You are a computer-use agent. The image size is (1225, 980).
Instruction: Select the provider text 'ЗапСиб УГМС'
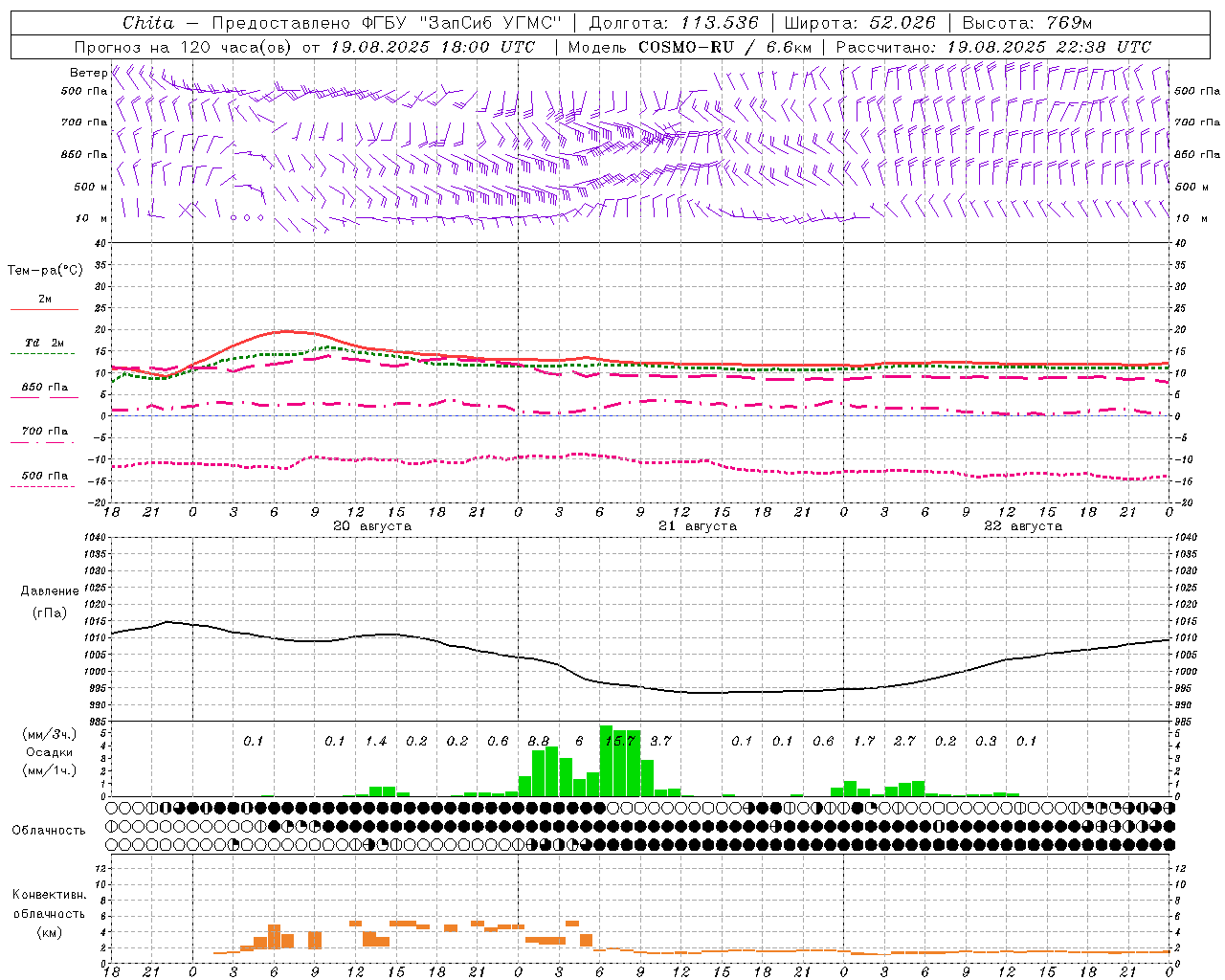pyautogui.click(x=490, y=22)
